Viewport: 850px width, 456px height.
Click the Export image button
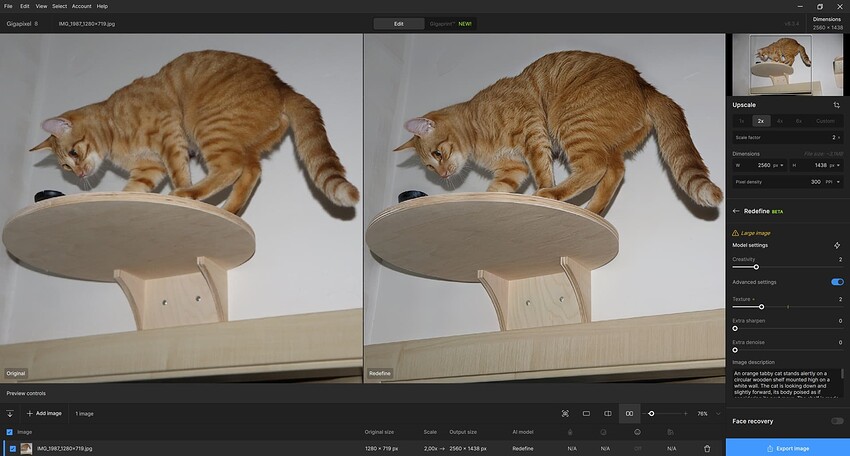pyautogui.click(x=787, y=449)
